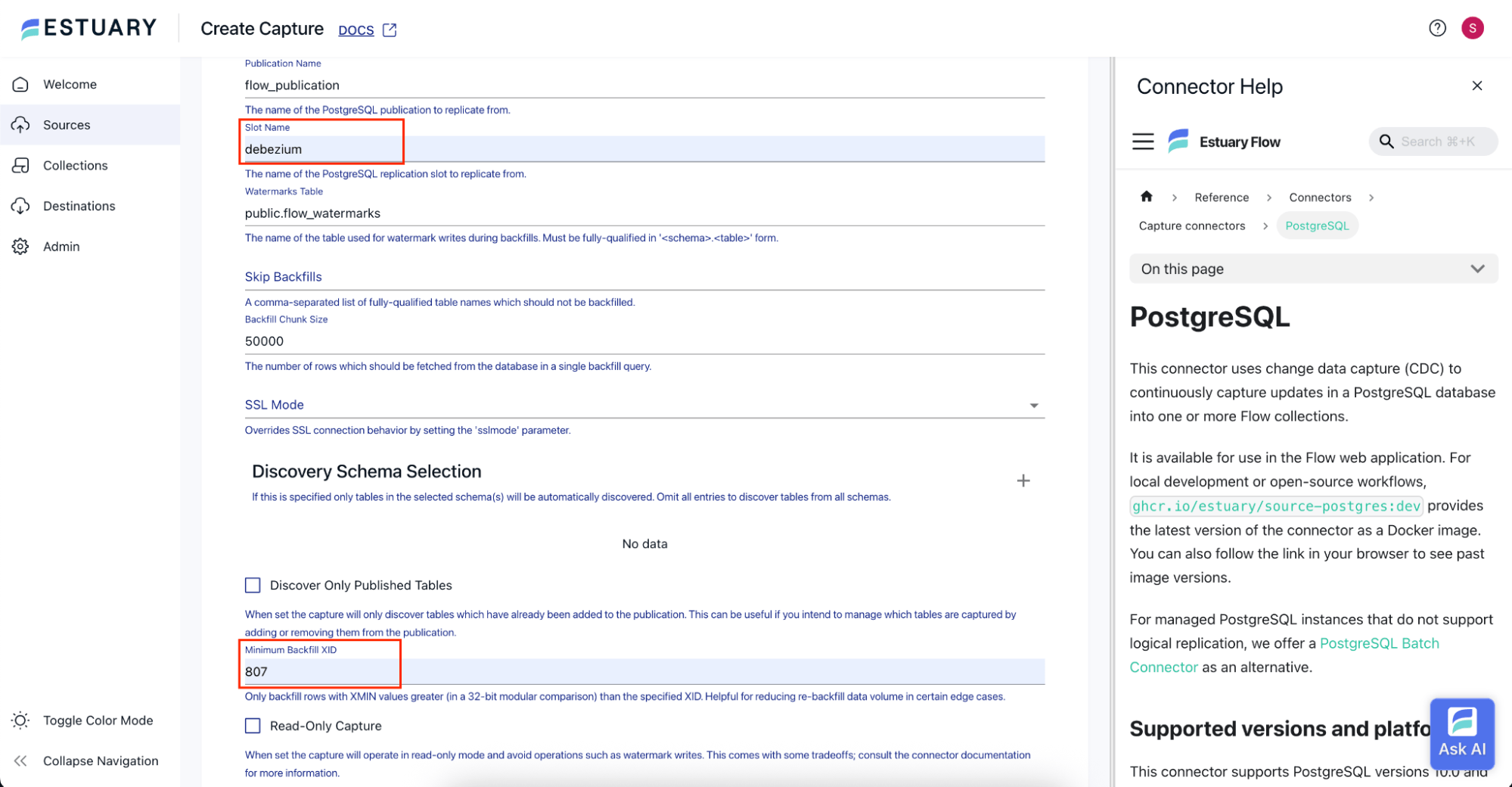Open the user avatar S menu
1512x787 pixels.
coord(1472,28)
